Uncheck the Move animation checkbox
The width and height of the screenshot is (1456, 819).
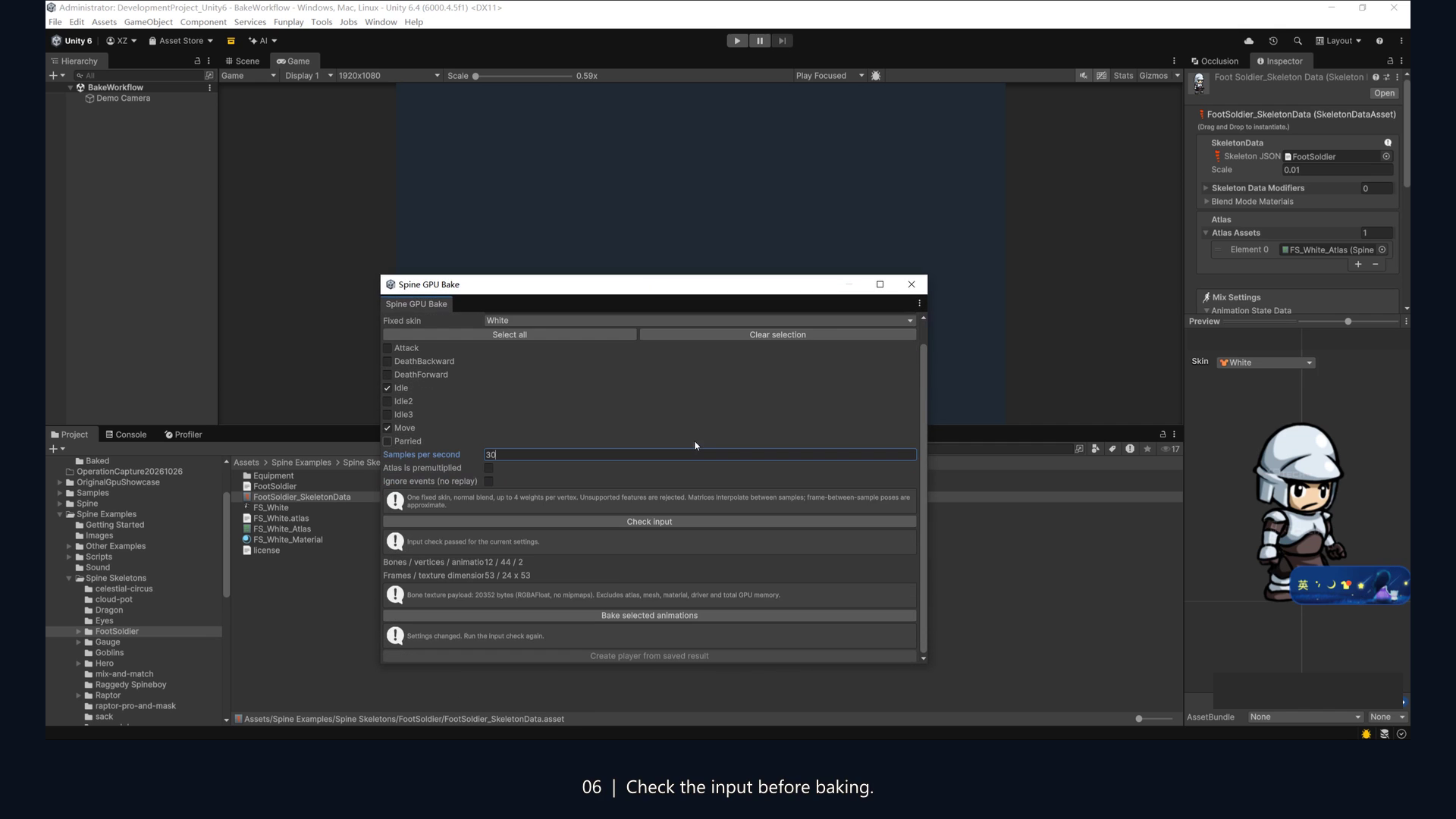[388, 428]
